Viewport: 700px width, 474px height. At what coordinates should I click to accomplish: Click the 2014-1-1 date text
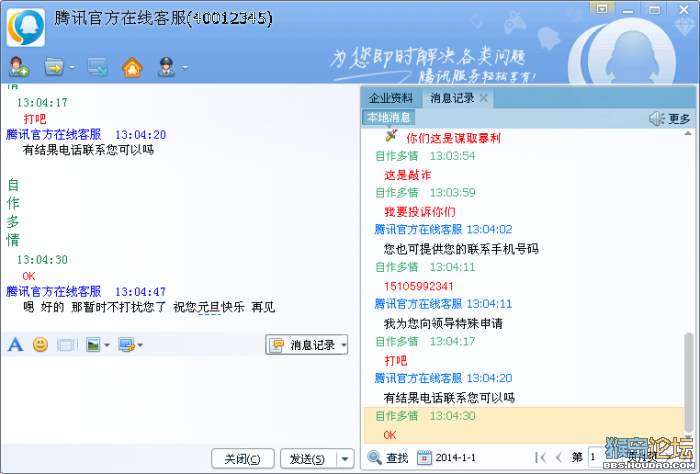click(x=455, y=457)
